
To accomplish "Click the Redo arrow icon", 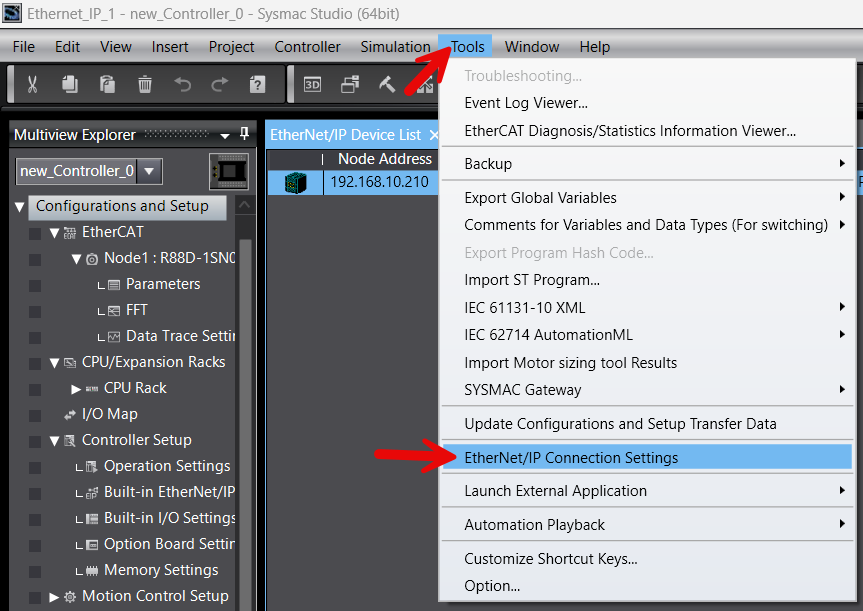I will tap(220, 84).
